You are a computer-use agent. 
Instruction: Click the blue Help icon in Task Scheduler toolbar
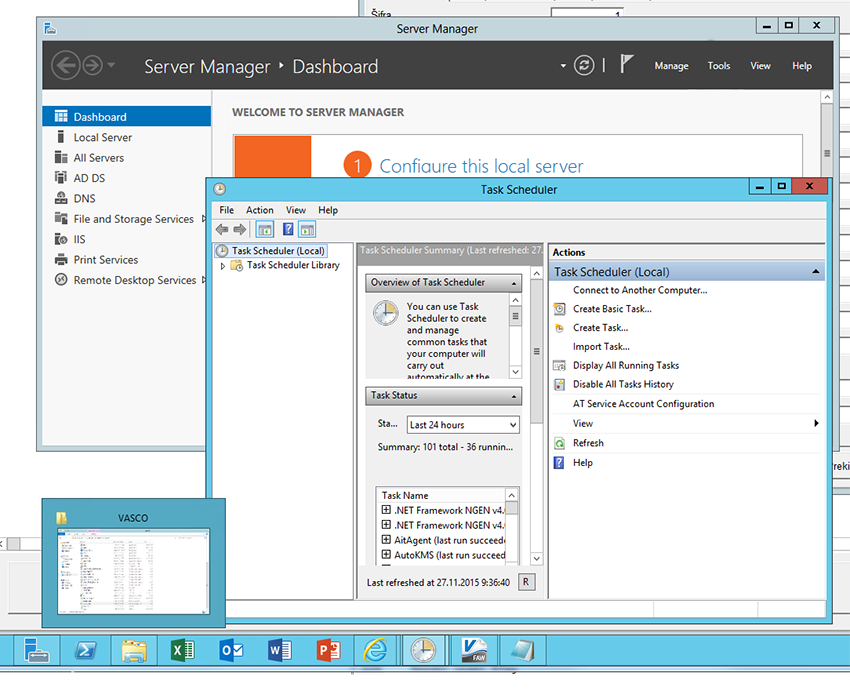[x=287, y=230]
